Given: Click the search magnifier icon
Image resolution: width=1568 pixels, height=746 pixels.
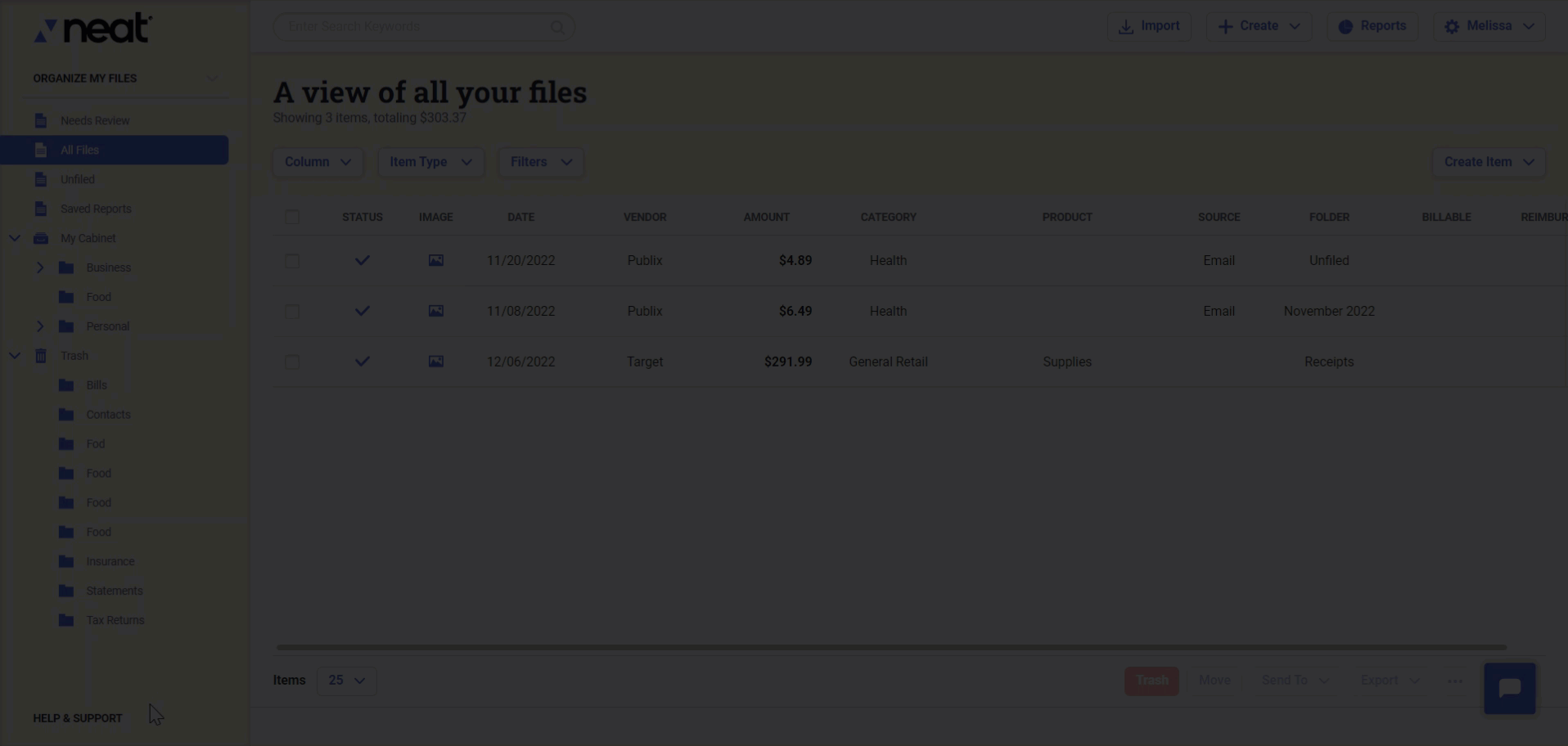Looking at the screenshot, I should point(557,27).
